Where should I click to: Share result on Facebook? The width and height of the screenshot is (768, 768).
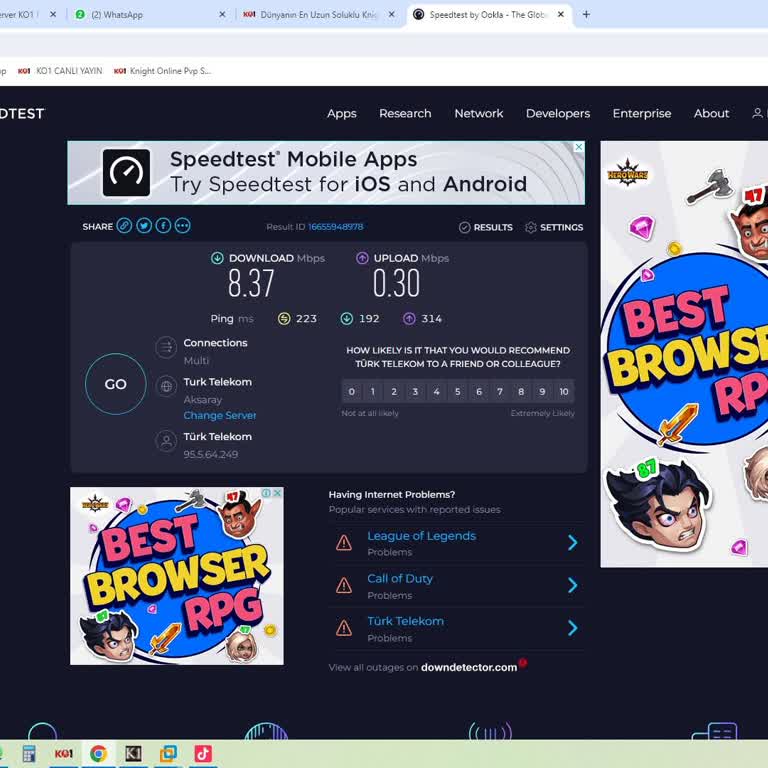pos(163,226)
